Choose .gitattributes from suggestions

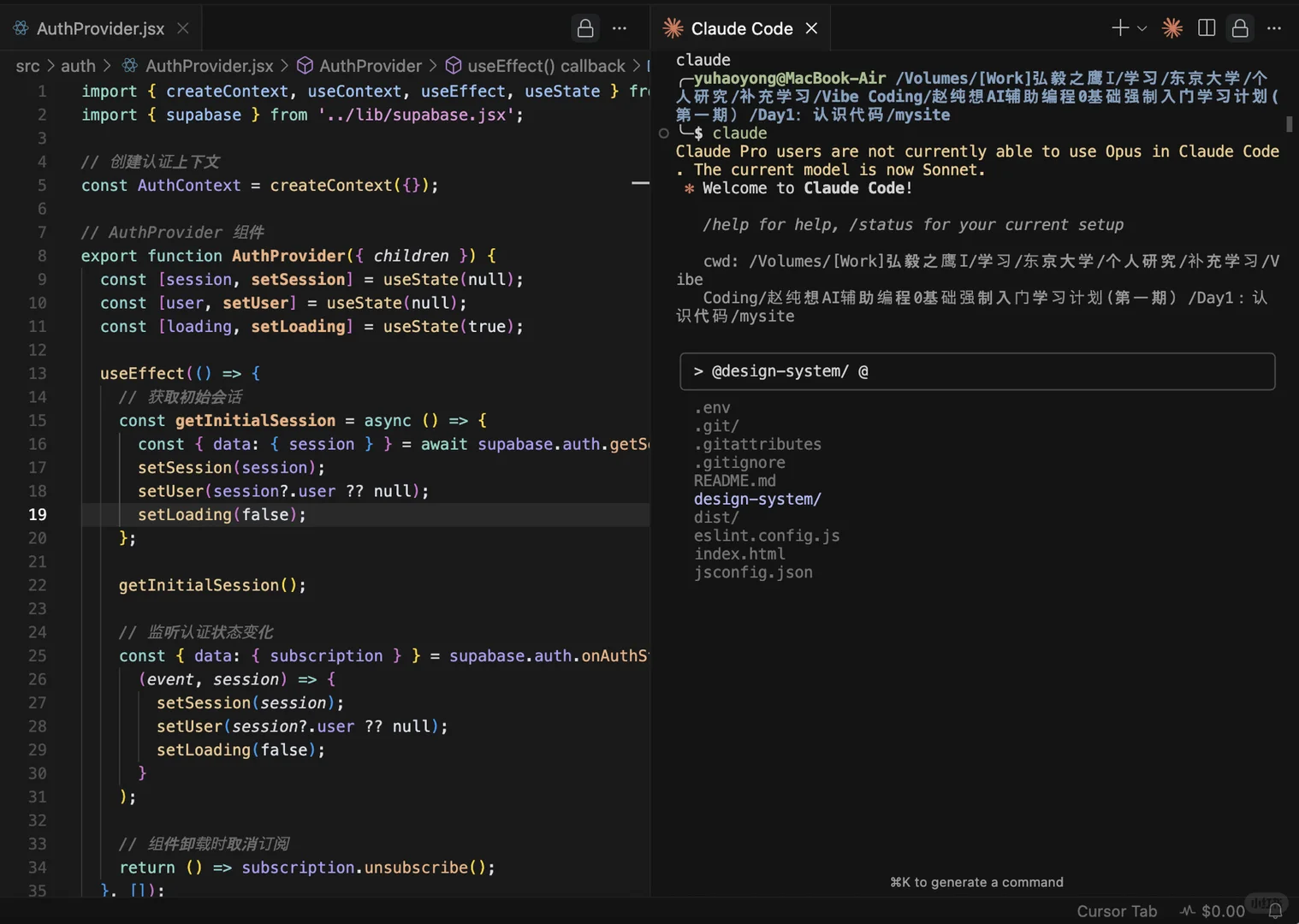[x=757, y=444]
